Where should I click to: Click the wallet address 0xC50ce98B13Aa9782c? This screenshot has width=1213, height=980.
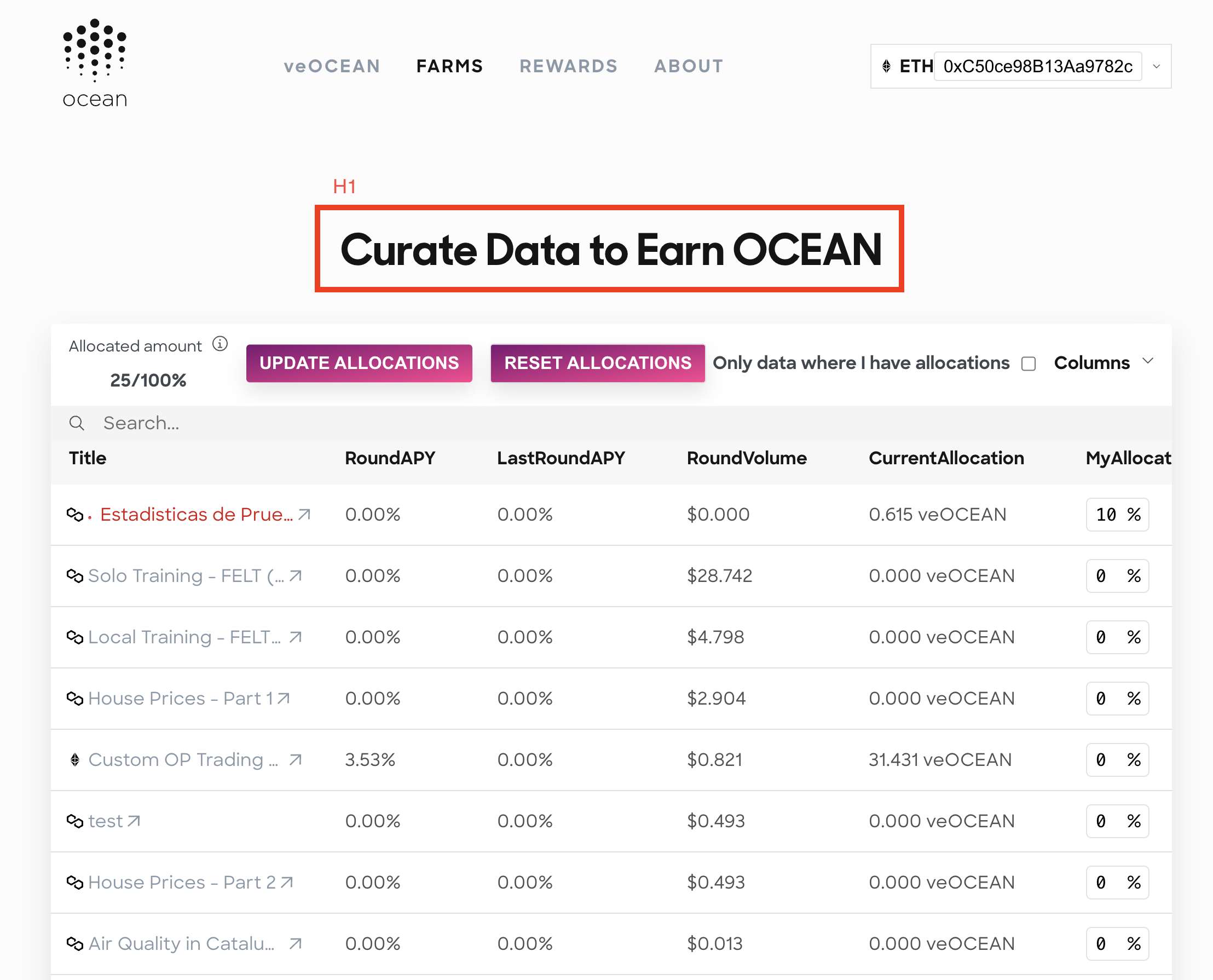[x=1037, y=67]
